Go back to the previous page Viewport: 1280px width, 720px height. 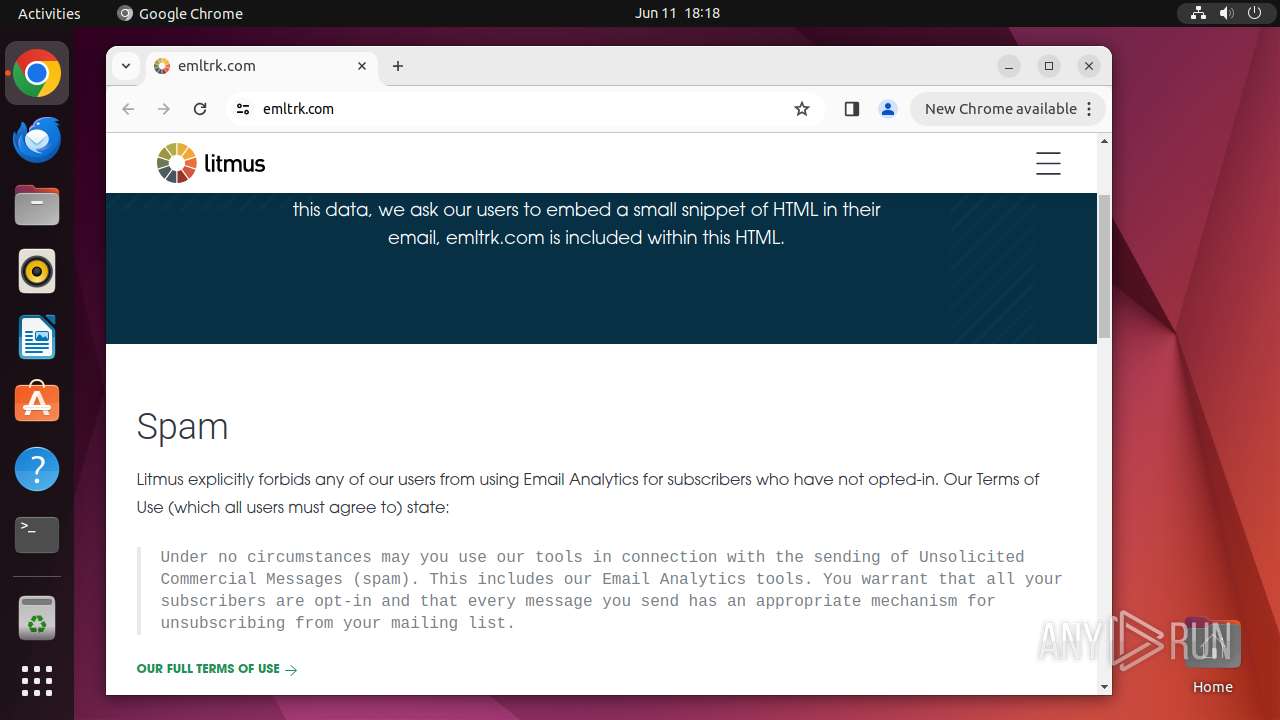[128, 109]
